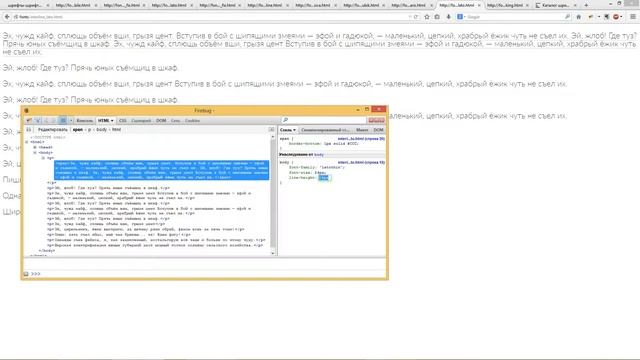Click the Firebug search field

coord(324,120)
